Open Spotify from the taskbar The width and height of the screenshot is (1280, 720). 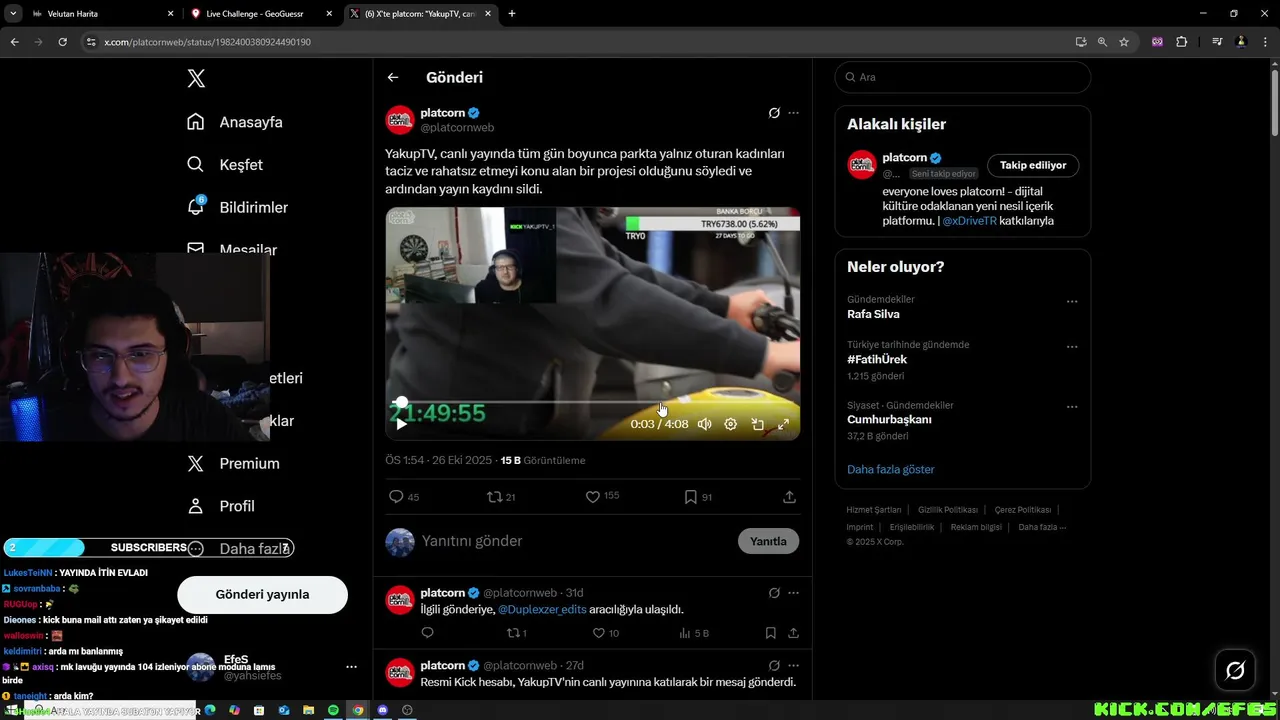coord(333,710)
